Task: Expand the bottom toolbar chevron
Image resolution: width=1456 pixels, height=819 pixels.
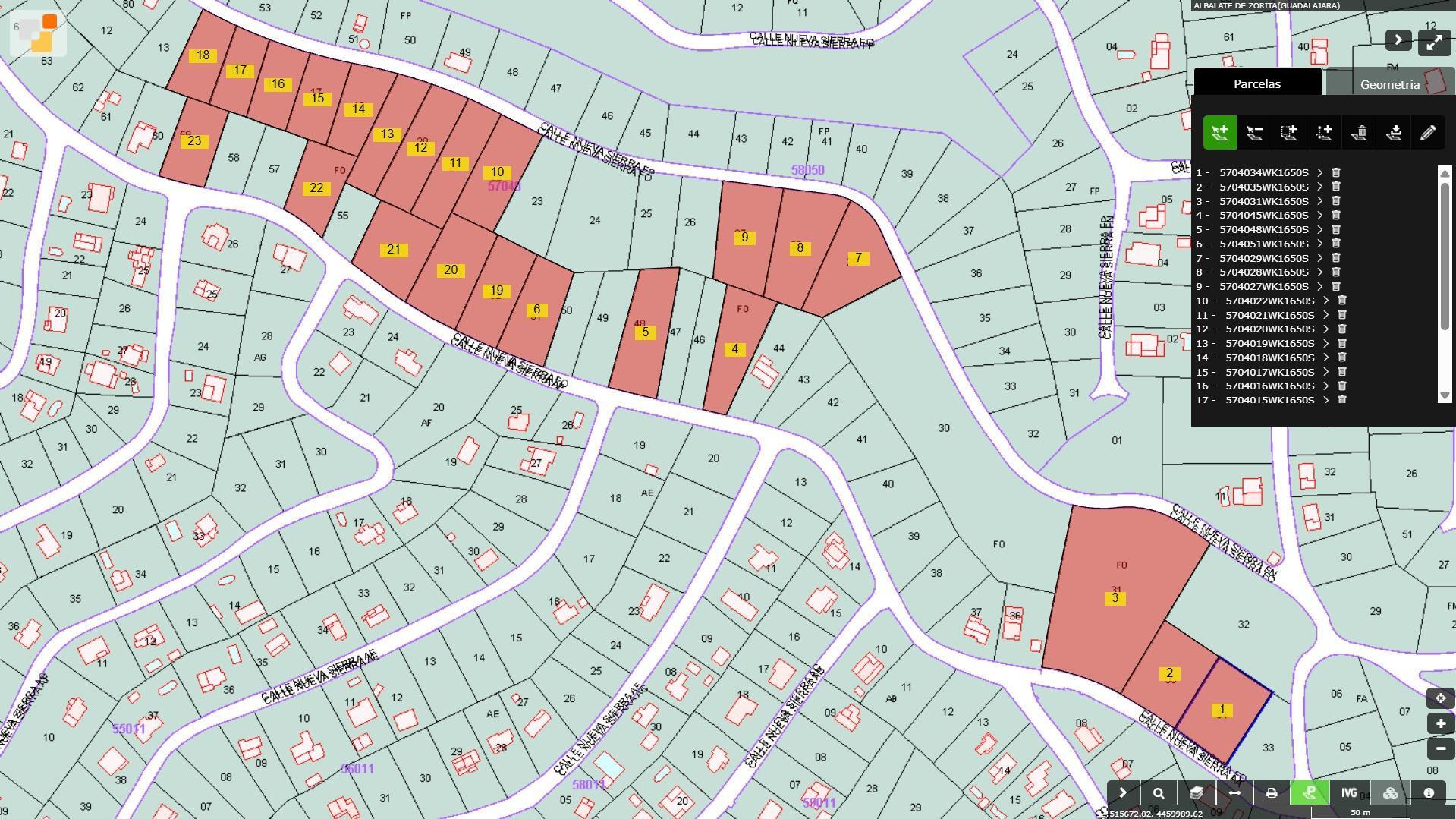Action: (x=1122, y=793)
